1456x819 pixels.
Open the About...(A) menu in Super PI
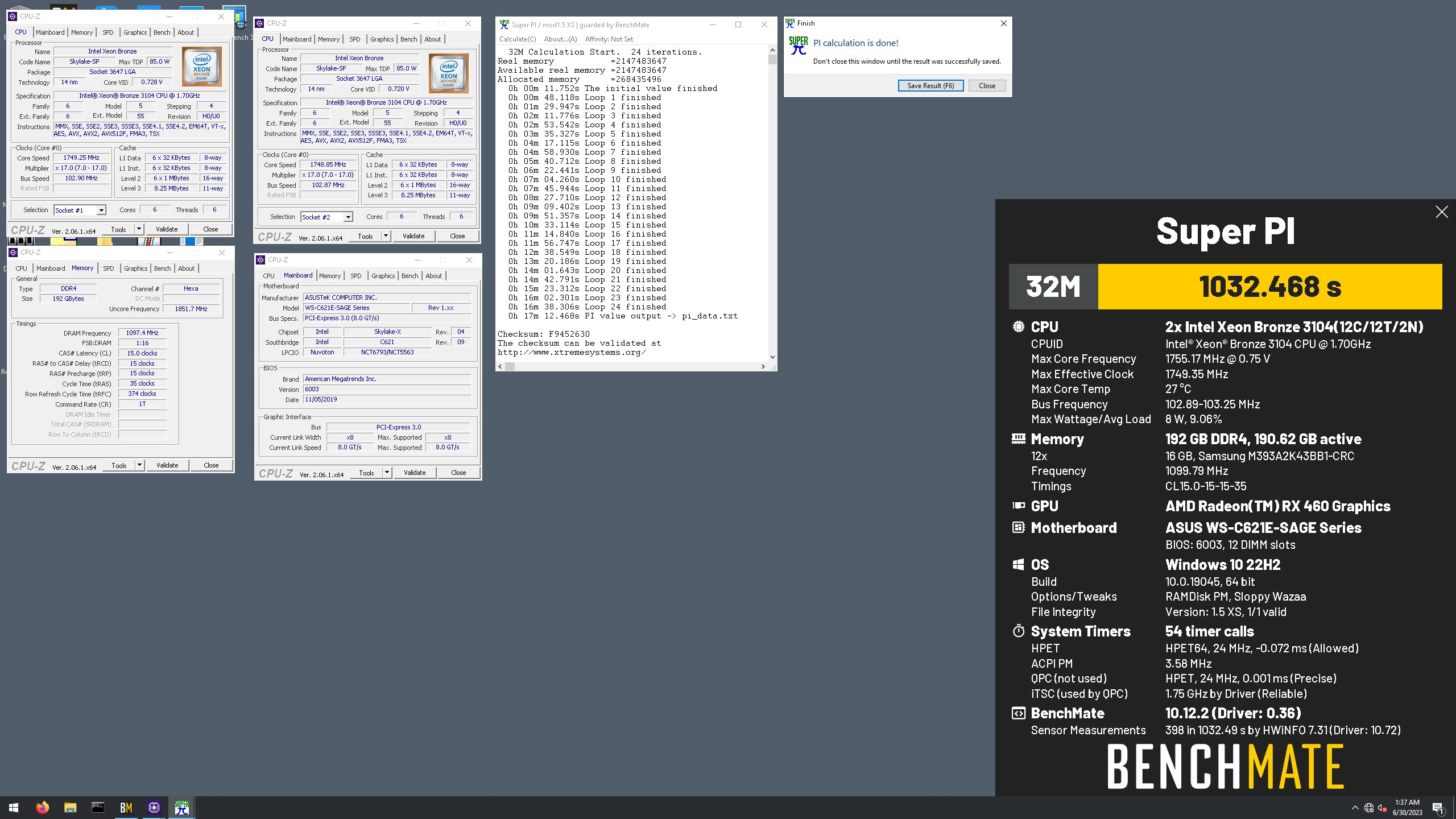[x=560, y=39]
